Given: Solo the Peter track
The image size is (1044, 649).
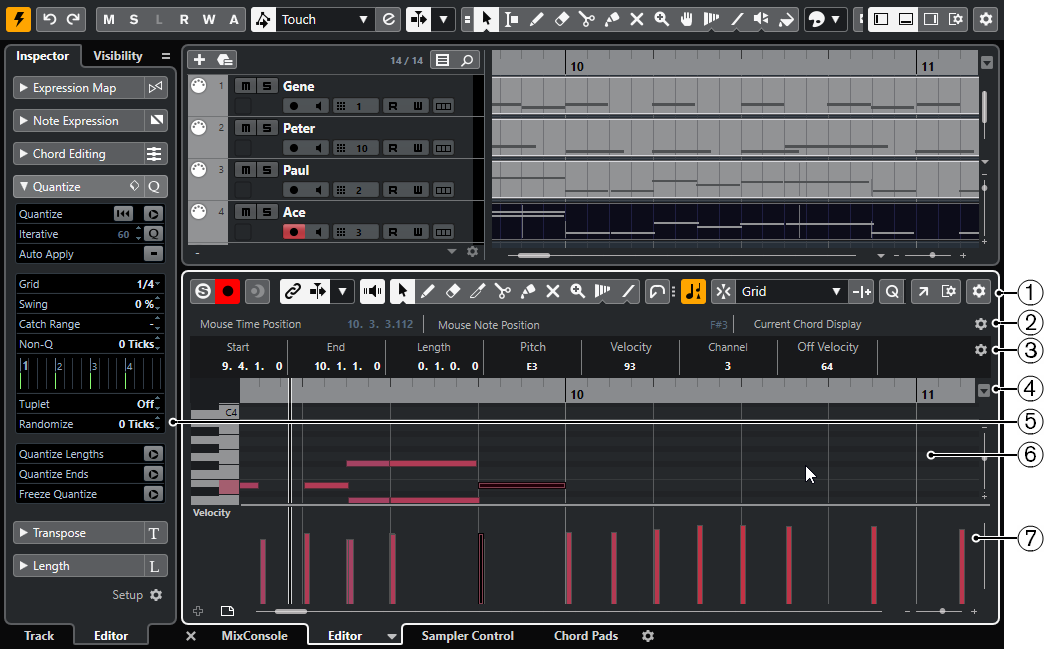Looking at the screenshot, I should click(267, 128).
